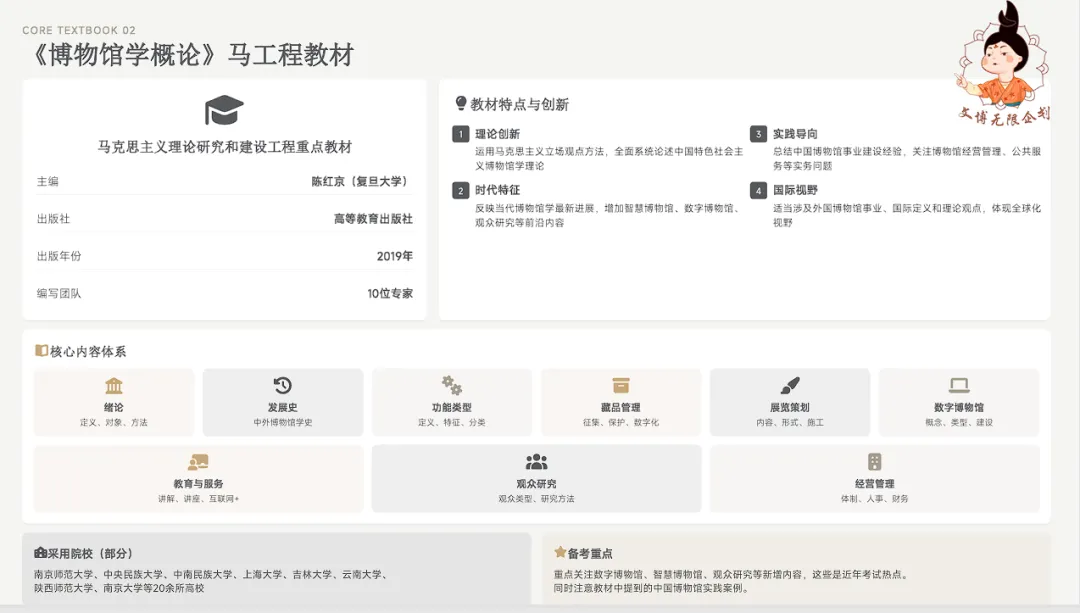Viewport: 1080px width, 613px height.
Task: Click the 核心内容体系 section heading
Action: (88, 351)
